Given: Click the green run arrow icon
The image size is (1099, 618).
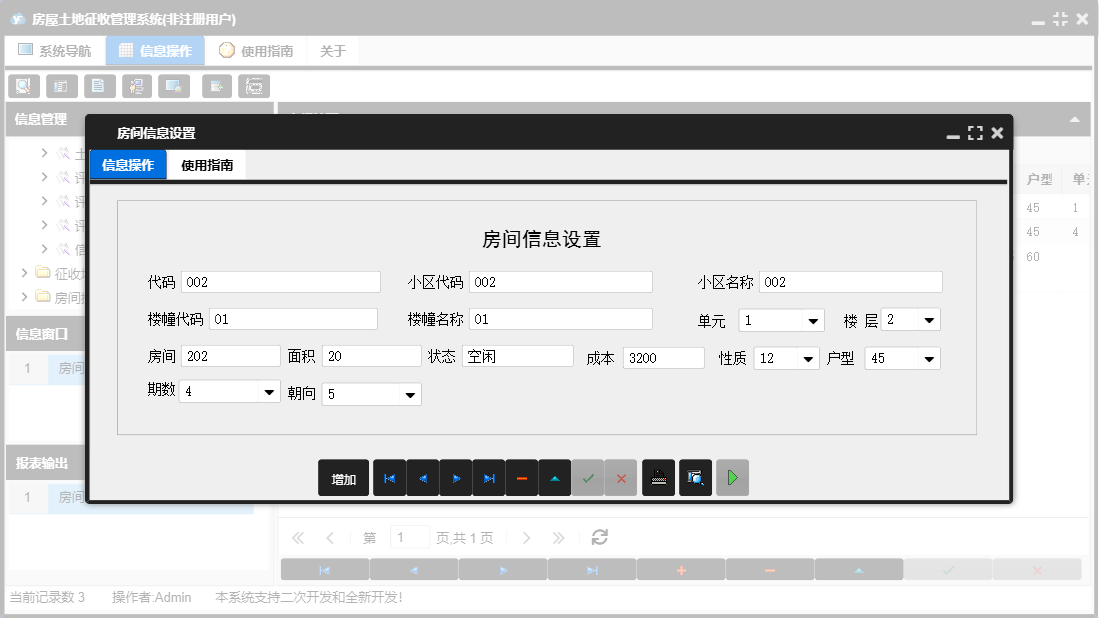Looking at the screenshot, I should (731, 478).
